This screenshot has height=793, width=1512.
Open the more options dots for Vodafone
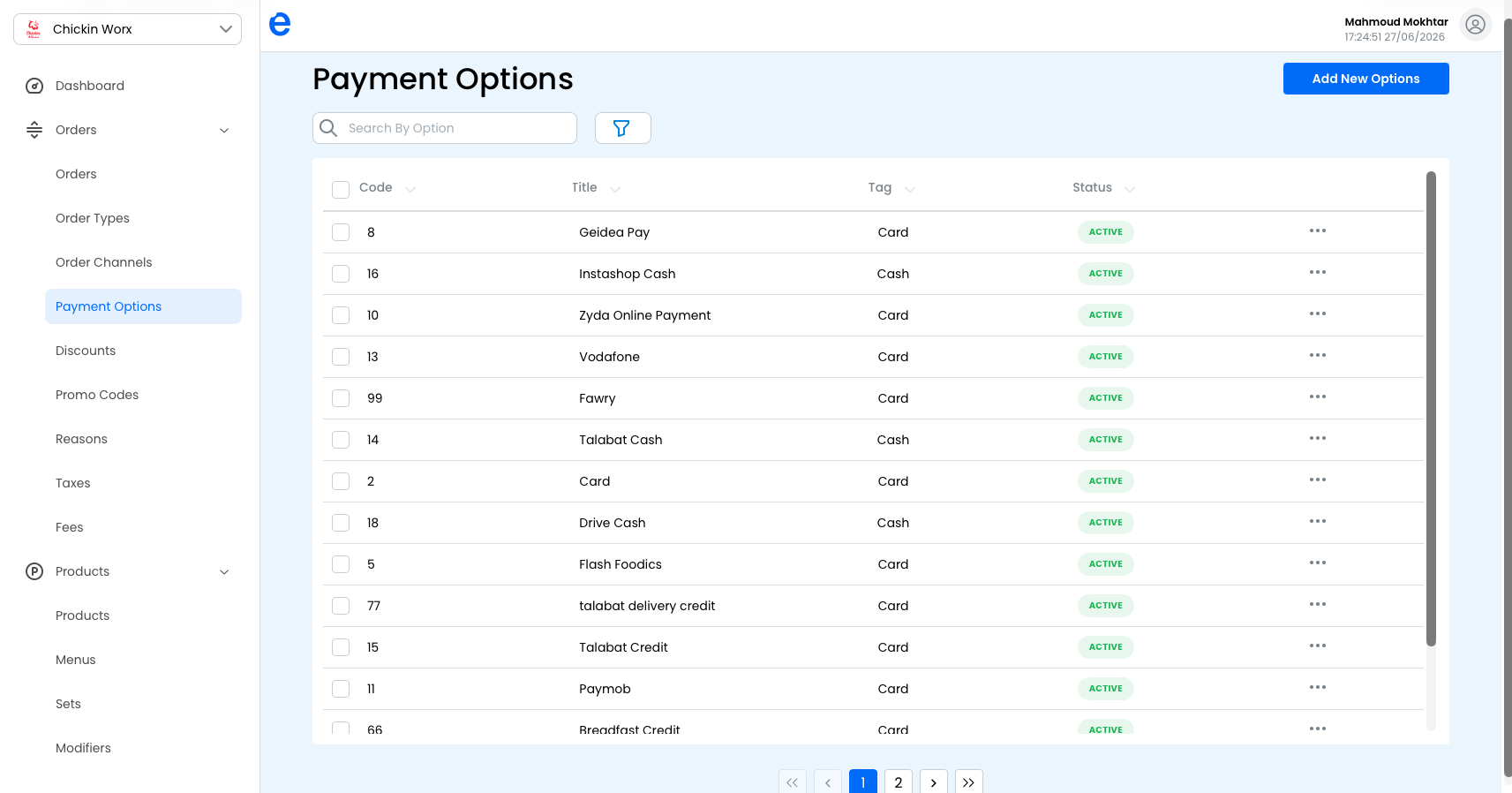click(x=1318, y=355)
